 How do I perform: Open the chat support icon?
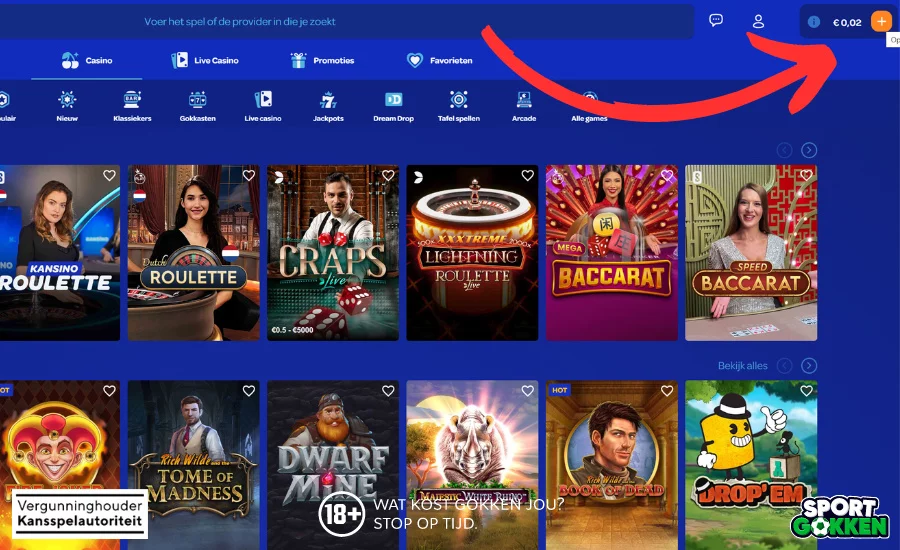(716, 21)
